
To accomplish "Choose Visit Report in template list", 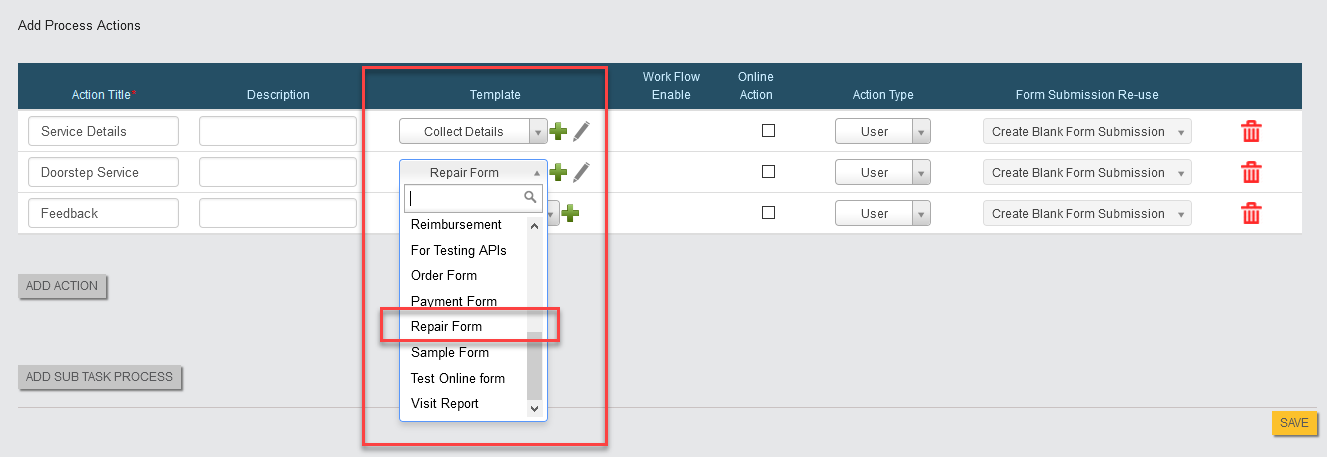I will click(445, 404).
